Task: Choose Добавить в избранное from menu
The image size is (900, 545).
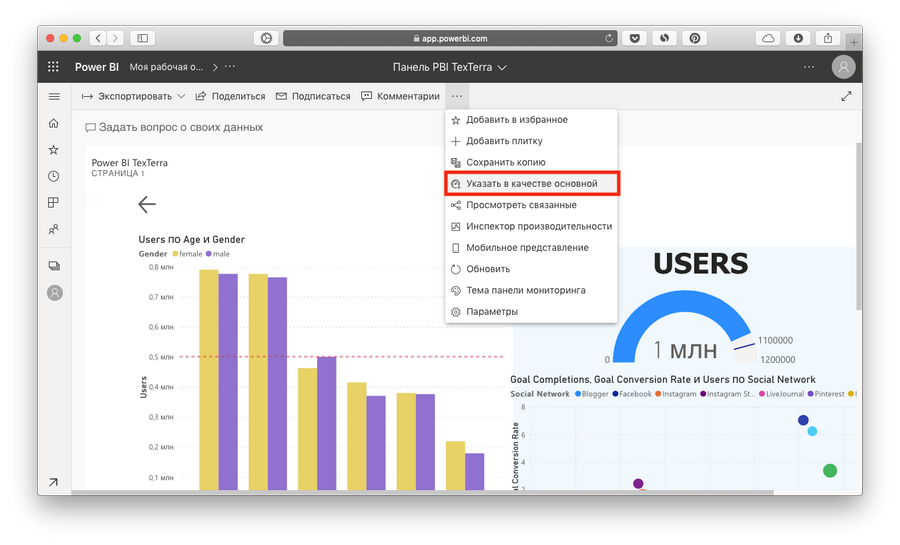Action: pyautogui.click(x=516, y=120)
